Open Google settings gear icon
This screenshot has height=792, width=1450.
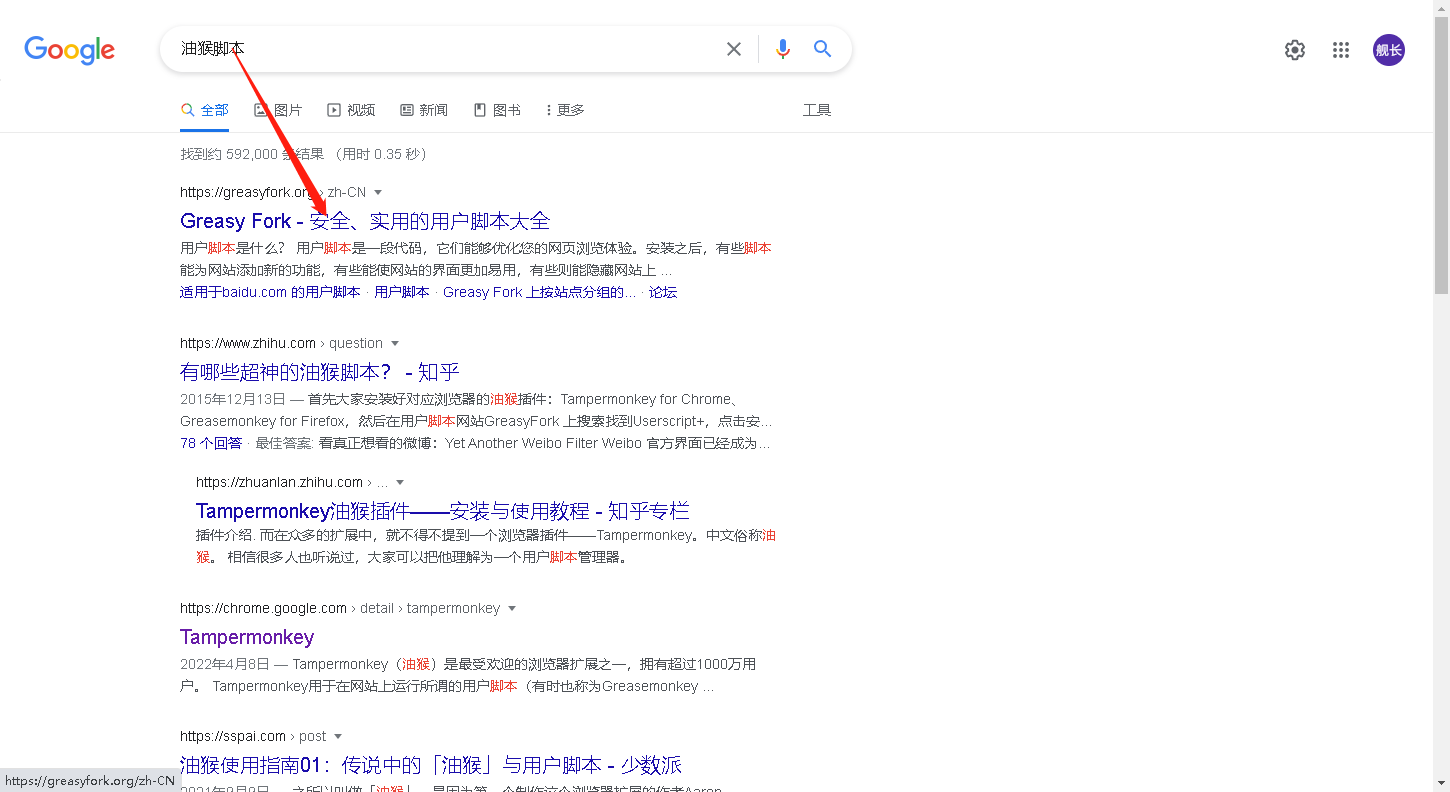point(1295,50)
